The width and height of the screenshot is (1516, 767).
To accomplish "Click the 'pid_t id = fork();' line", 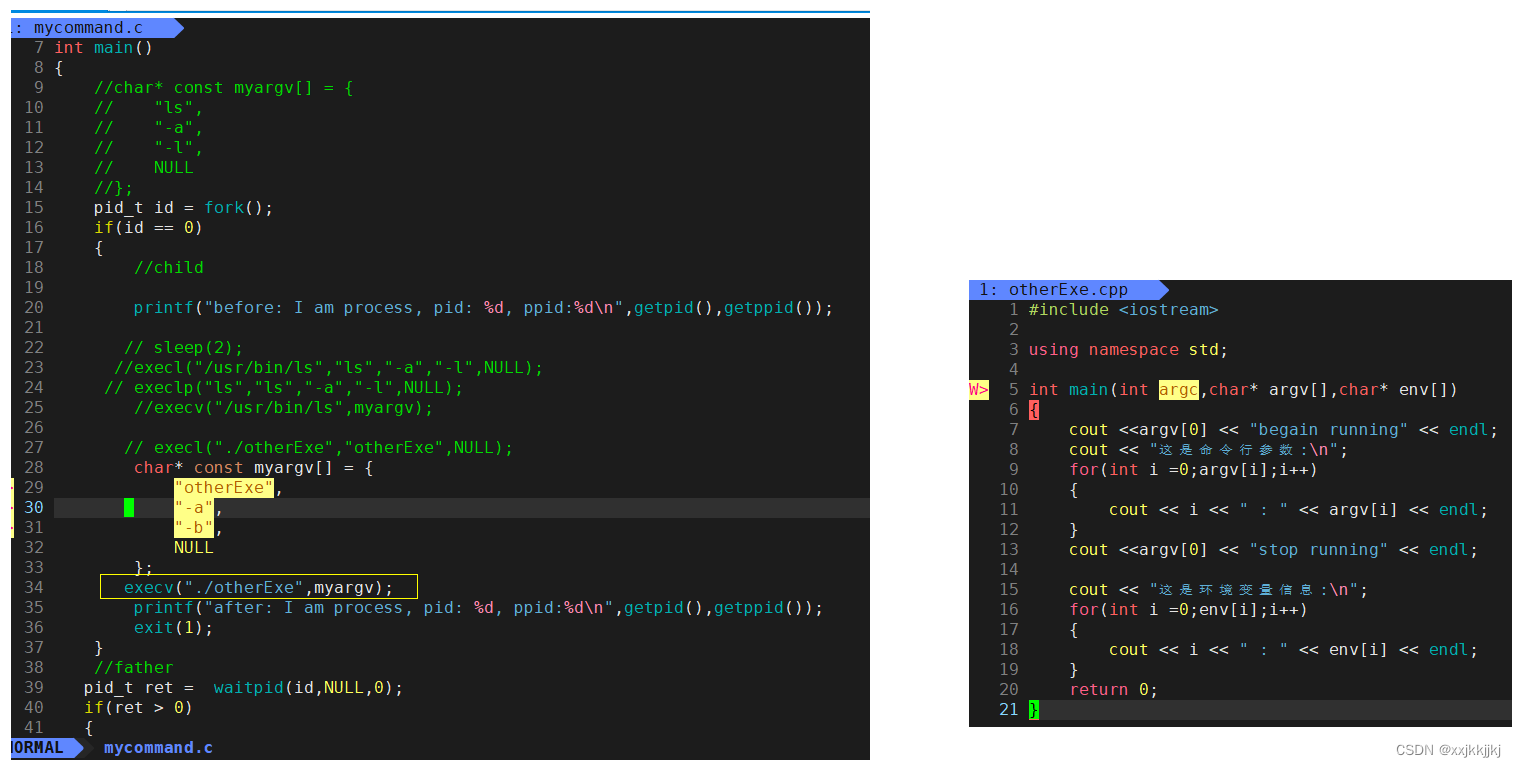I will pos(183,207).
